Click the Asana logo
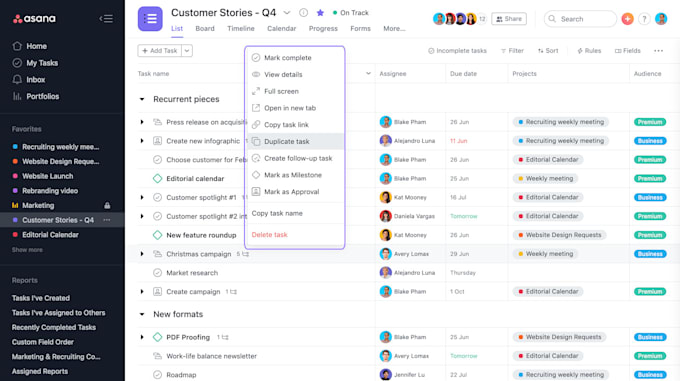The height and width of the screenshot is (381, 680). tap(34, 19)
